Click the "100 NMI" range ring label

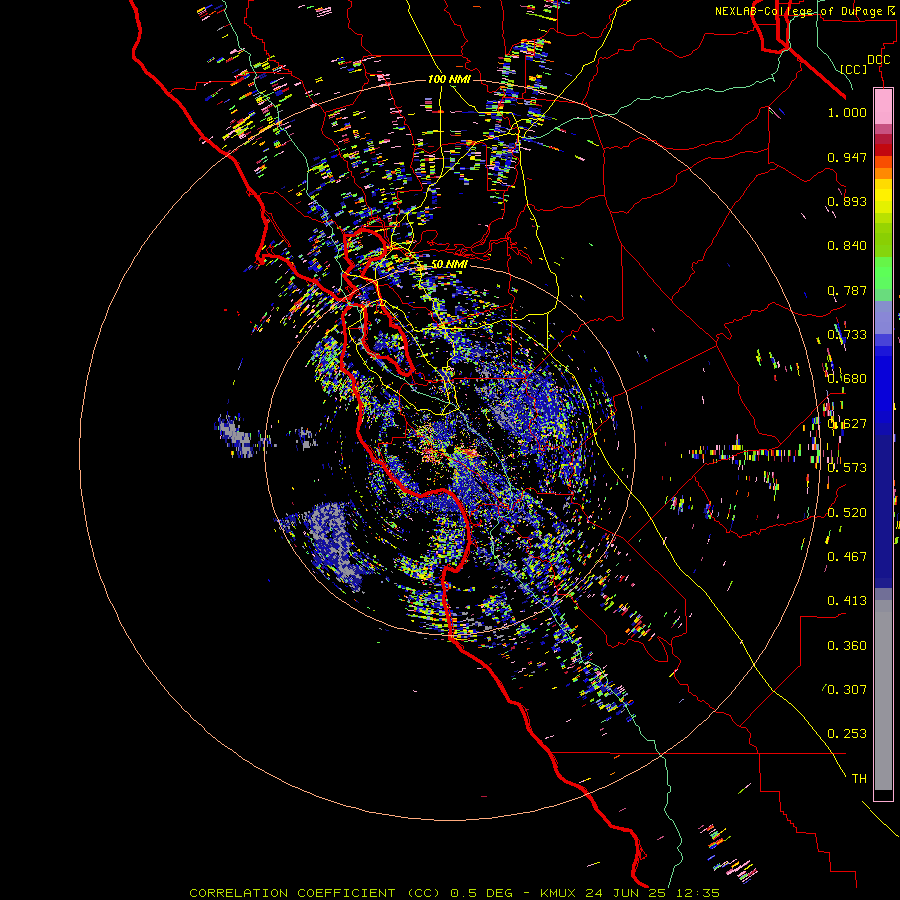pyautogui.click(x=449, y=79)
